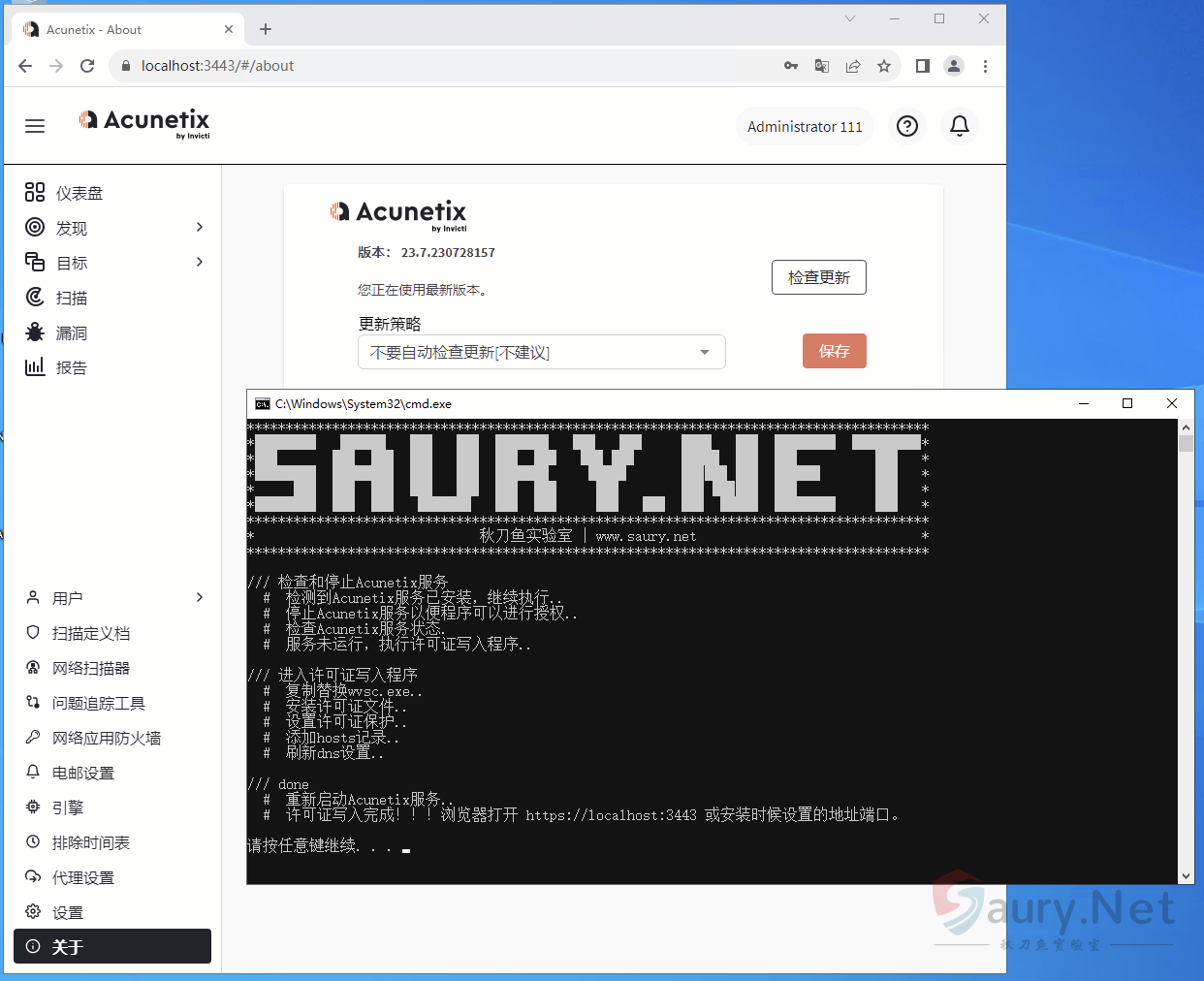Image resolution: width=1204 pixels, height=981 pixels.
Task: Click the notifications bell icon
Action: click(959, 126)
